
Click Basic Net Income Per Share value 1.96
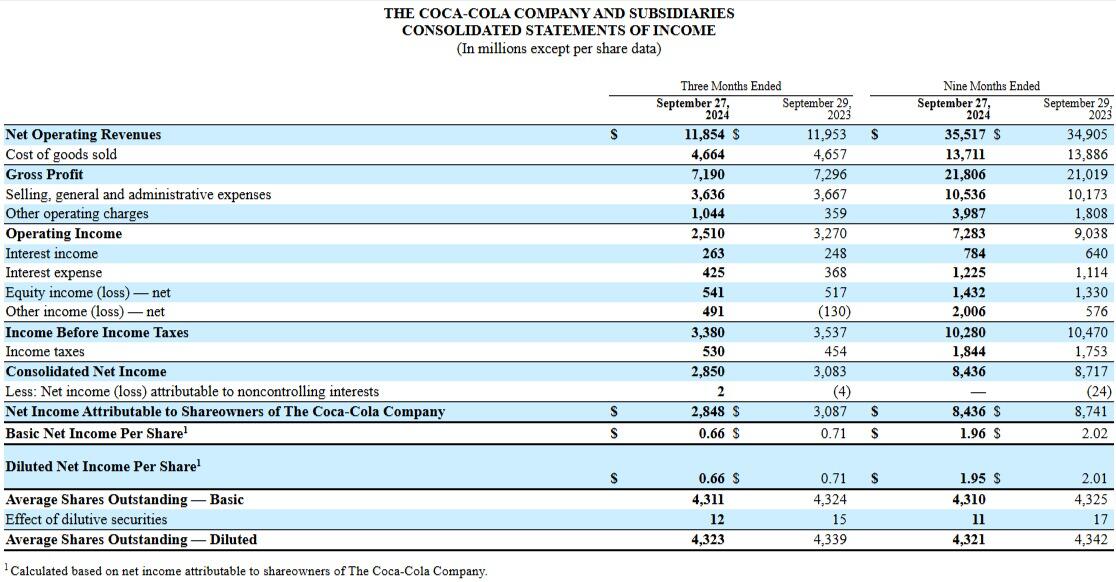[x=973, y=433]
